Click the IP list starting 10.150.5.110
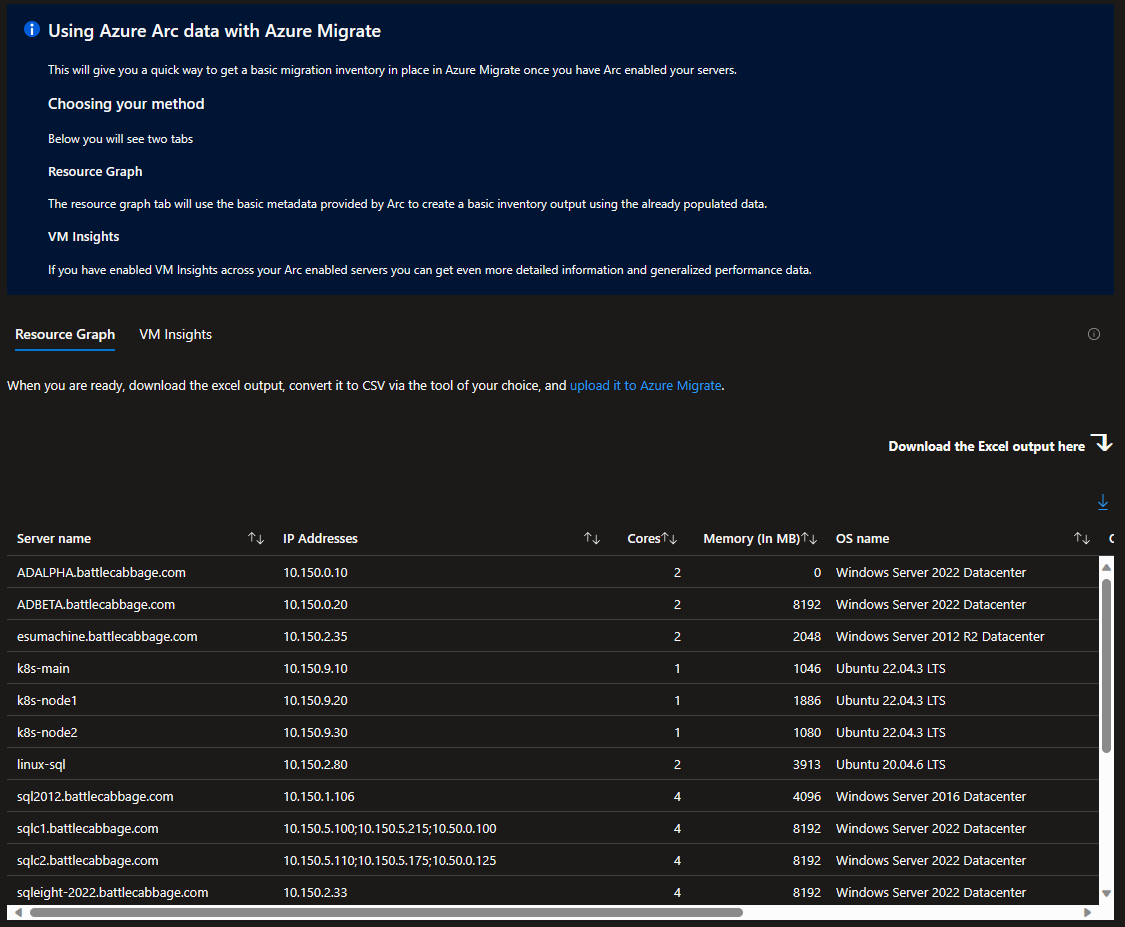Viewport: 1125px width, 927px height. click(390, 860)
